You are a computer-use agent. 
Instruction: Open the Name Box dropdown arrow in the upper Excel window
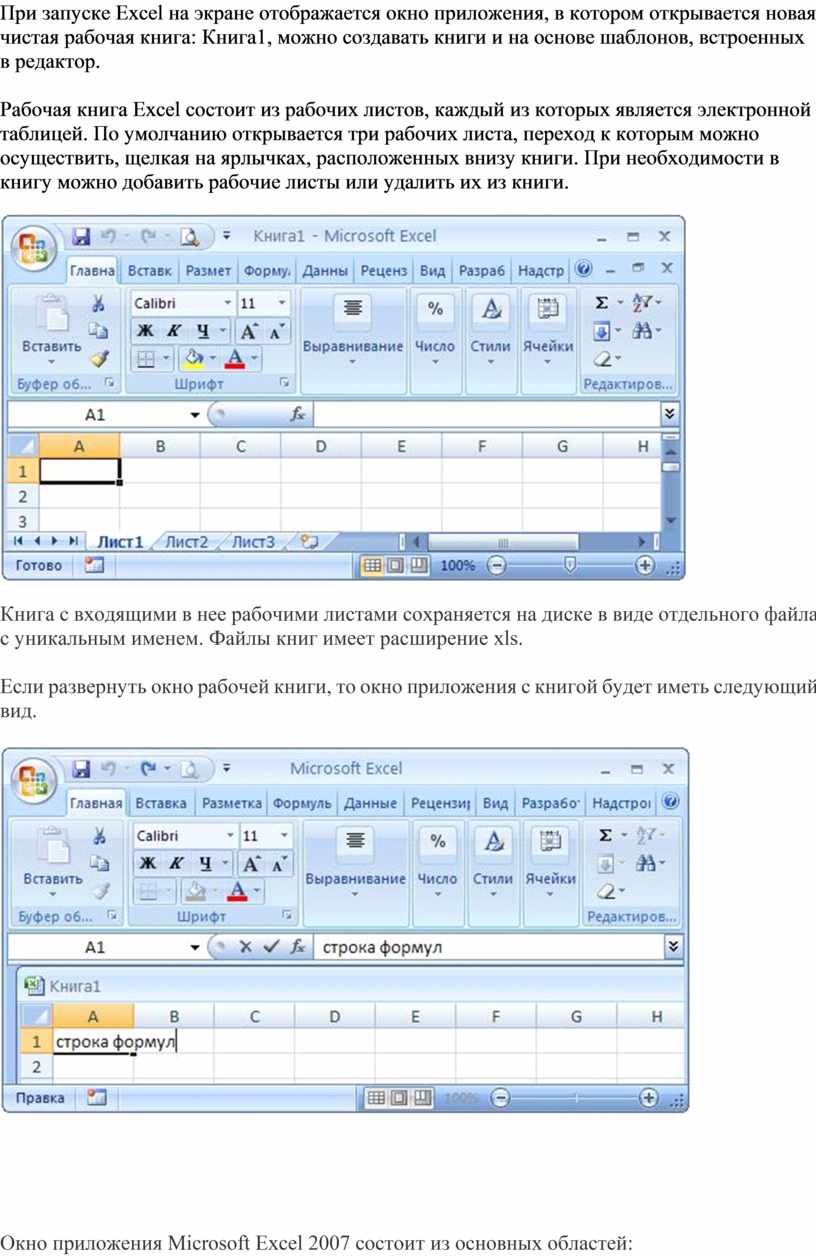tap(194, 414)
